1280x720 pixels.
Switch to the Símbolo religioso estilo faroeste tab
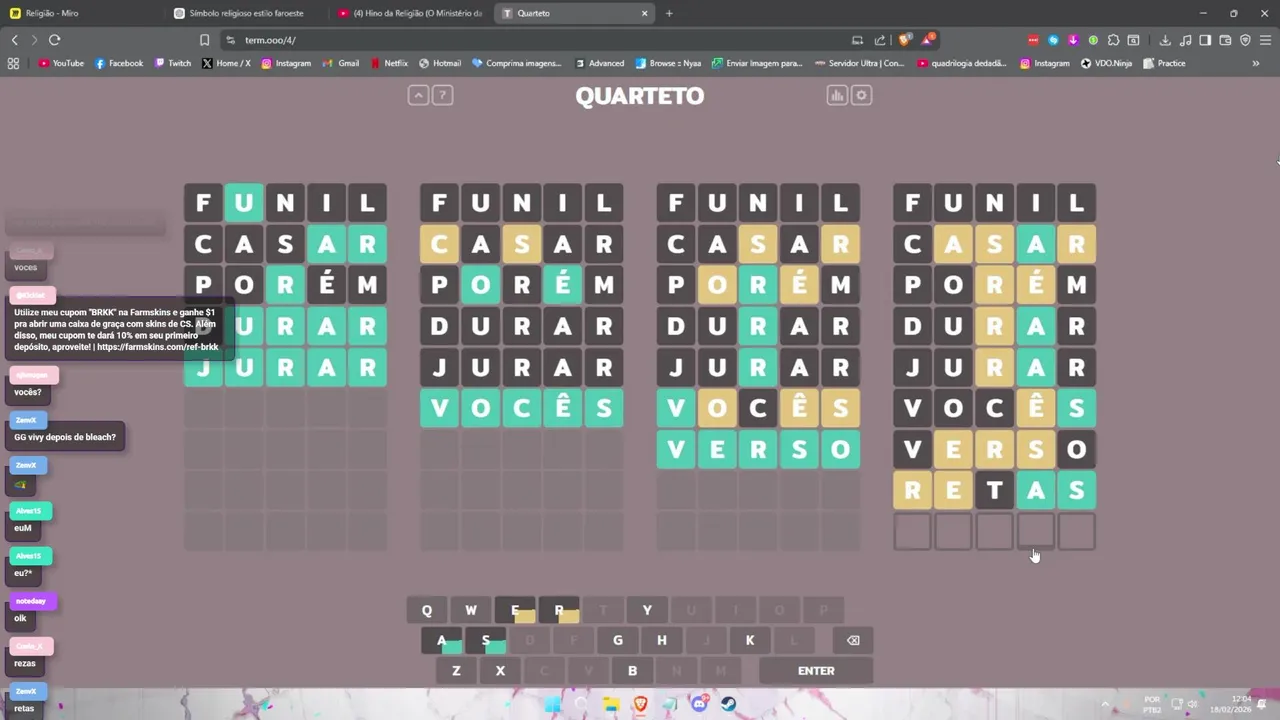pos(246,13)
